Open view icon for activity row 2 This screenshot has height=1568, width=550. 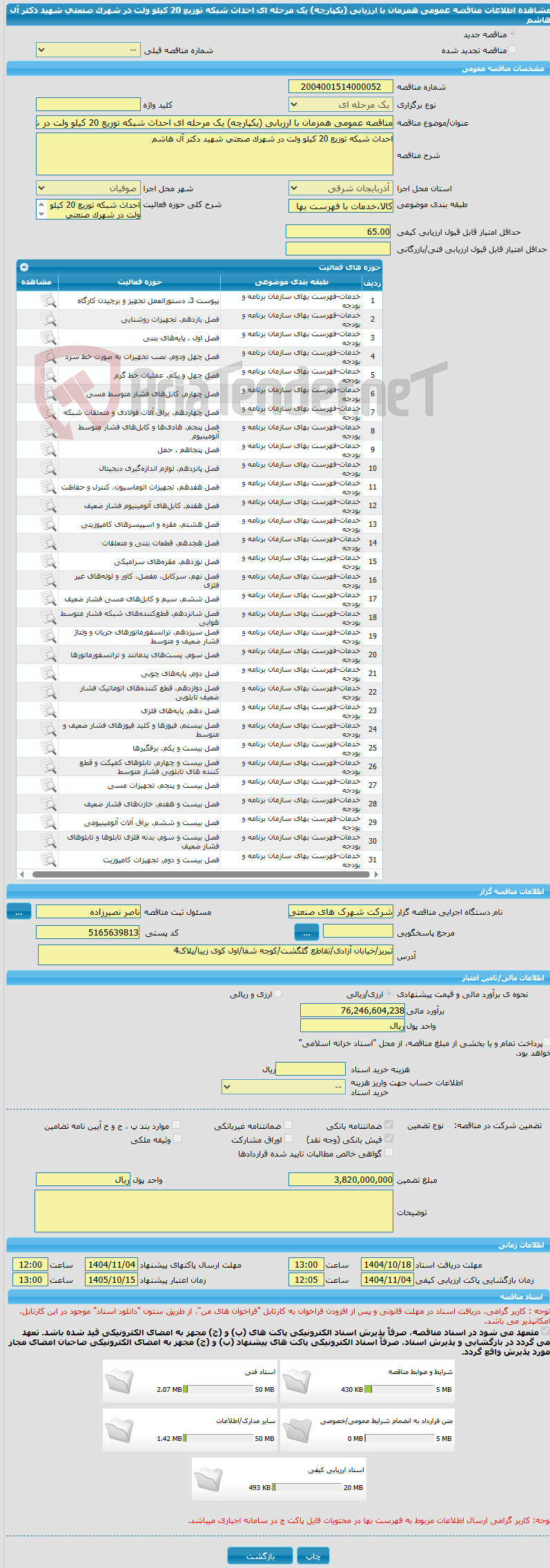pyautogui.click(x=48, y=318)
